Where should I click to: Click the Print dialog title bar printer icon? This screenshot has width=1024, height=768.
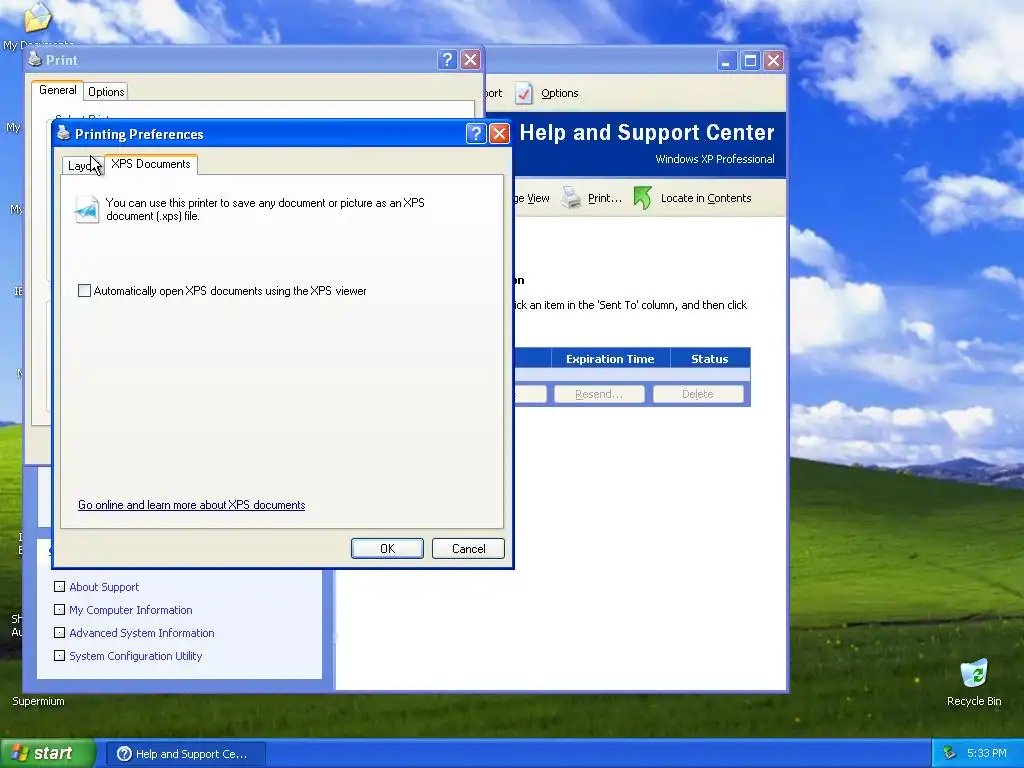(35, 59)
